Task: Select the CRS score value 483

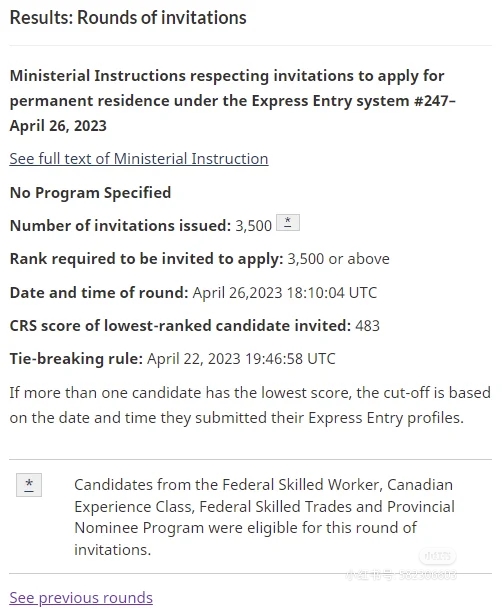Action: click(367, 326)
